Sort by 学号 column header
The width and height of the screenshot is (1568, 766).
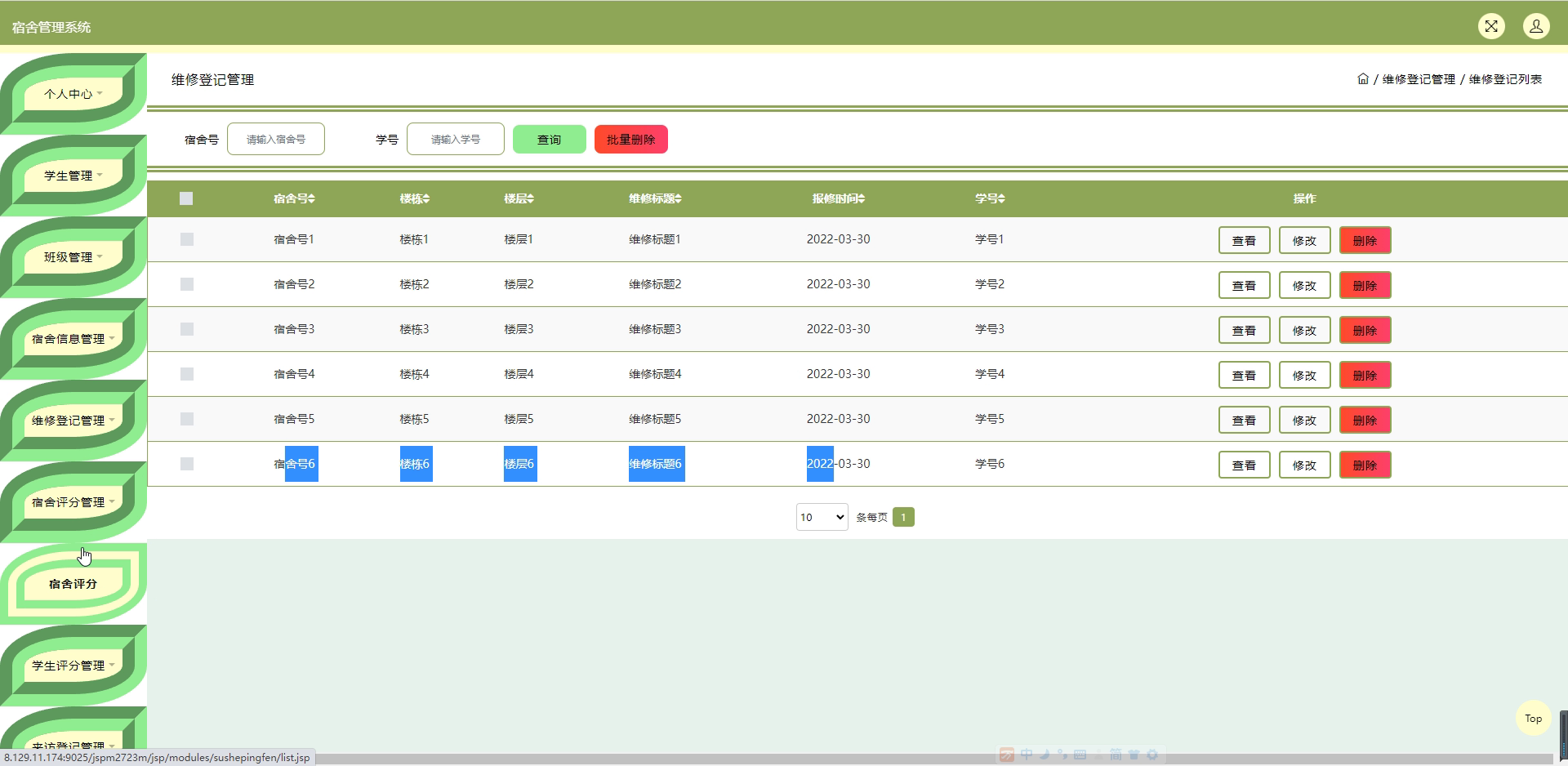coord(991,198)
